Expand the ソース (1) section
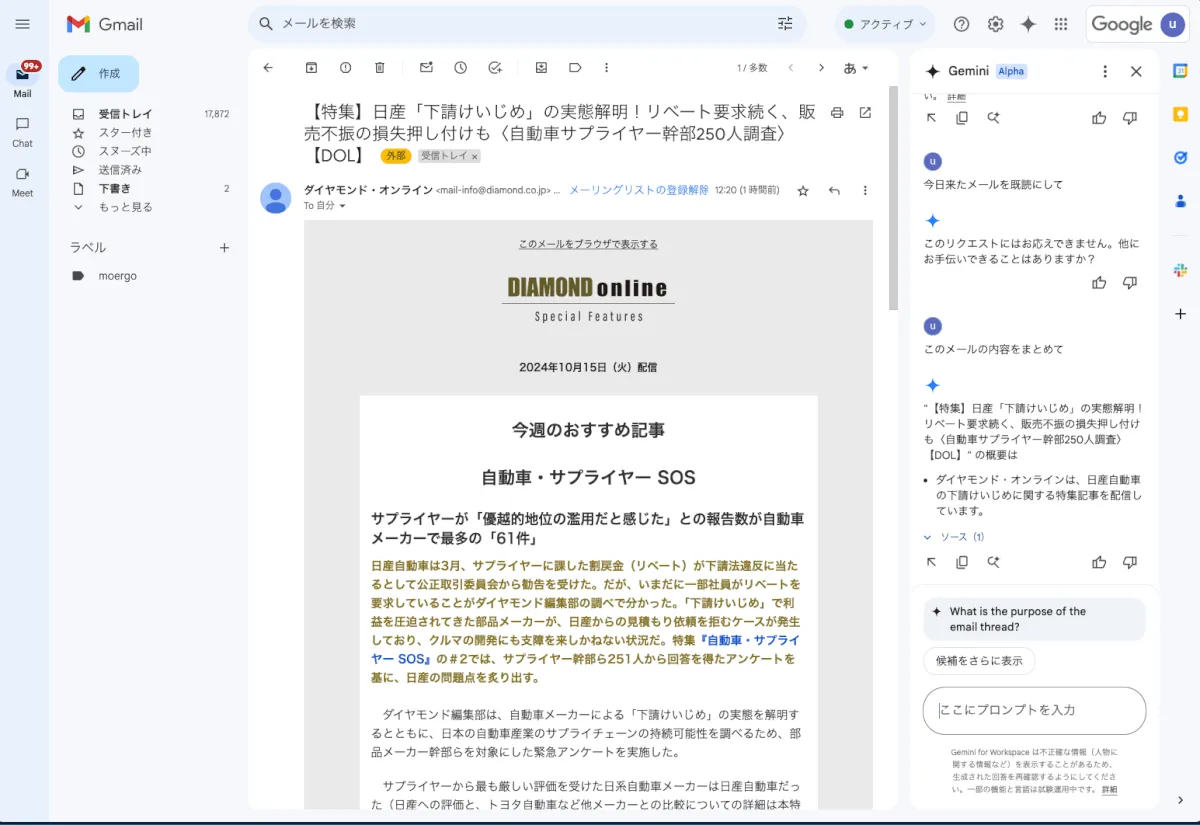Image resolution: width=1200 pixels, height=825 pixels. pos(954,537)
